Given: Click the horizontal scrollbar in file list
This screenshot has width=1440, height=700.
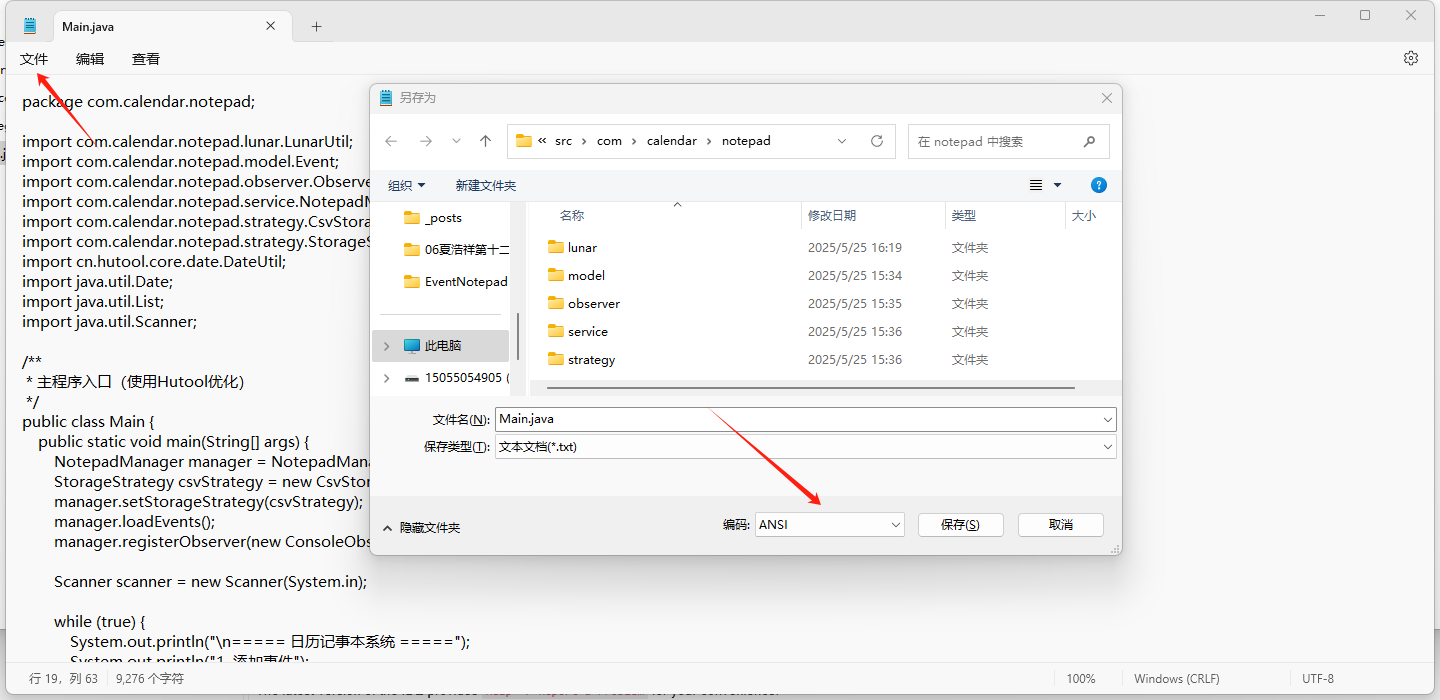Looking at the screenshot, I should pos(810,387).
